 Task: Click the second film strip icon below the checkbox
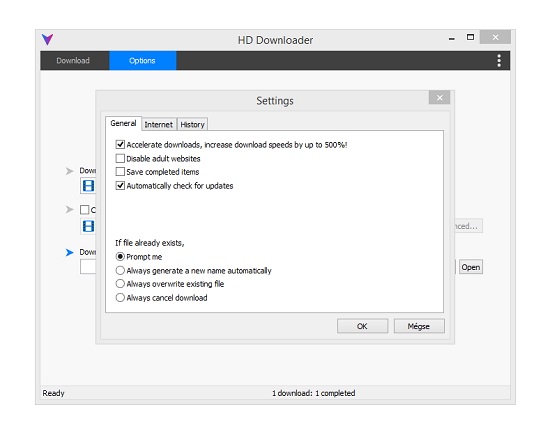88,226
